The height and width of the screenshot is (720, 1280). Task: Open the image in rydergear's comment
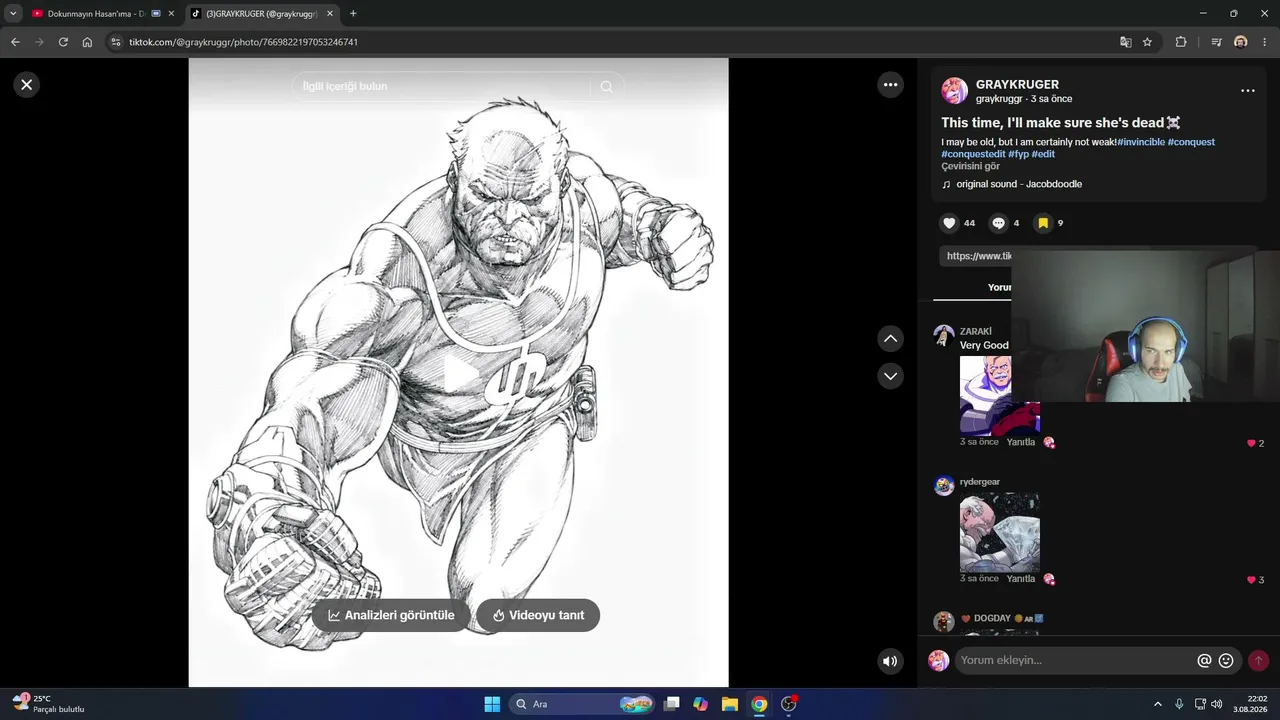coord(1000,532)
